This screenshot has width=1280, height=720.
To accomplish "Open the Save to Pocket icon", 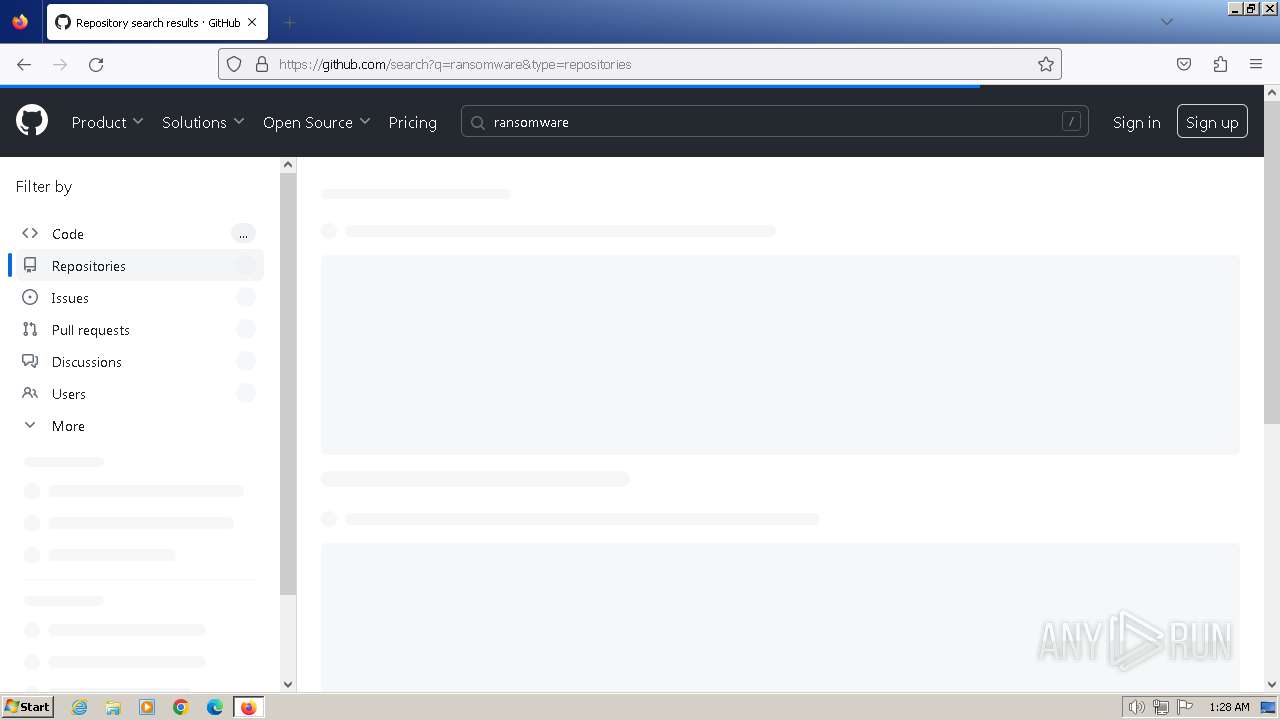I will pos(1184,64).
